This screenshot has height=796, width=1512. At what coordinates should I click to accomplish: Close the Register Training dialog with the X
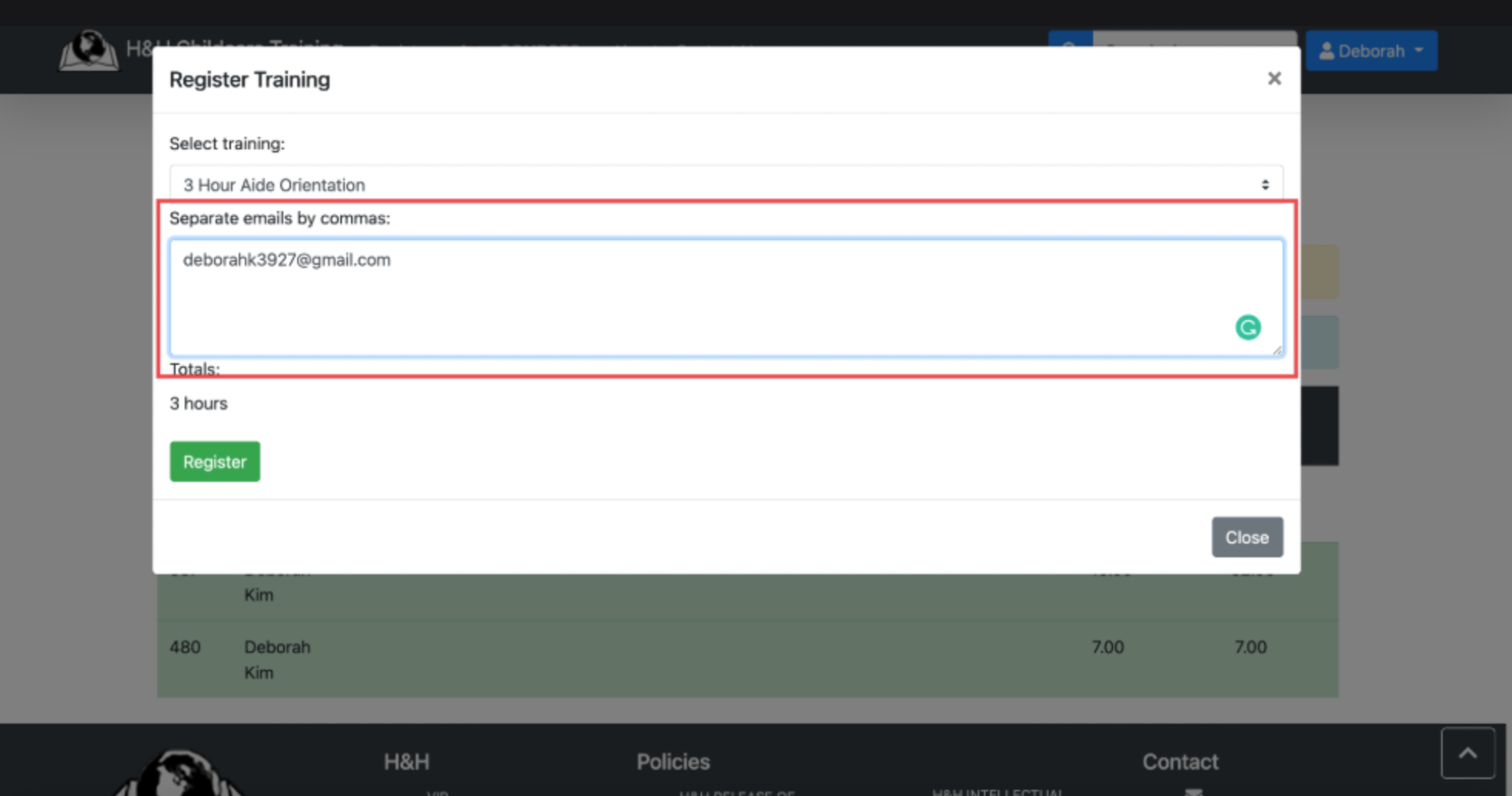(x=1274, y=79)
